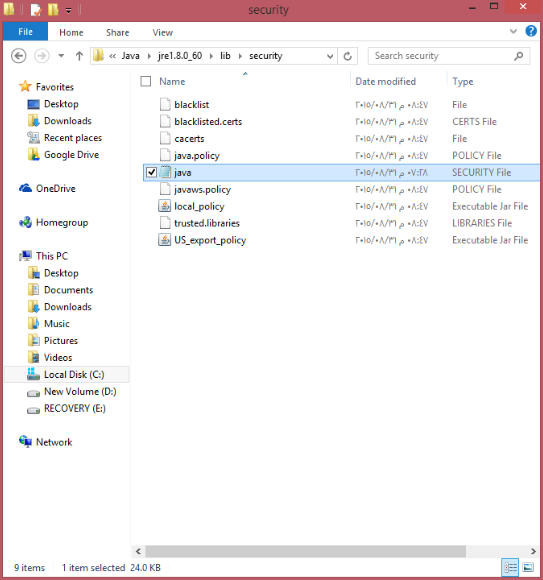Go up one folder level arrow
This screenshot has height=580, width=543.
pos(79,56)
